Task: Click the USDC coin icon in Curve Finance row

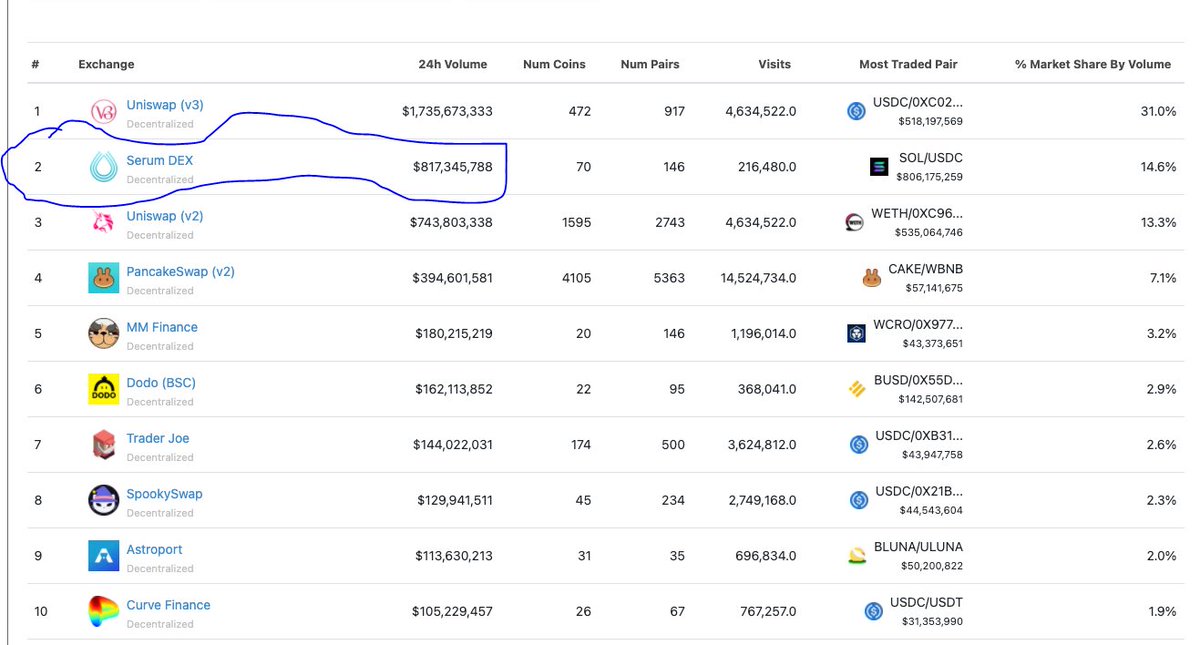Action: click(872, 611)
